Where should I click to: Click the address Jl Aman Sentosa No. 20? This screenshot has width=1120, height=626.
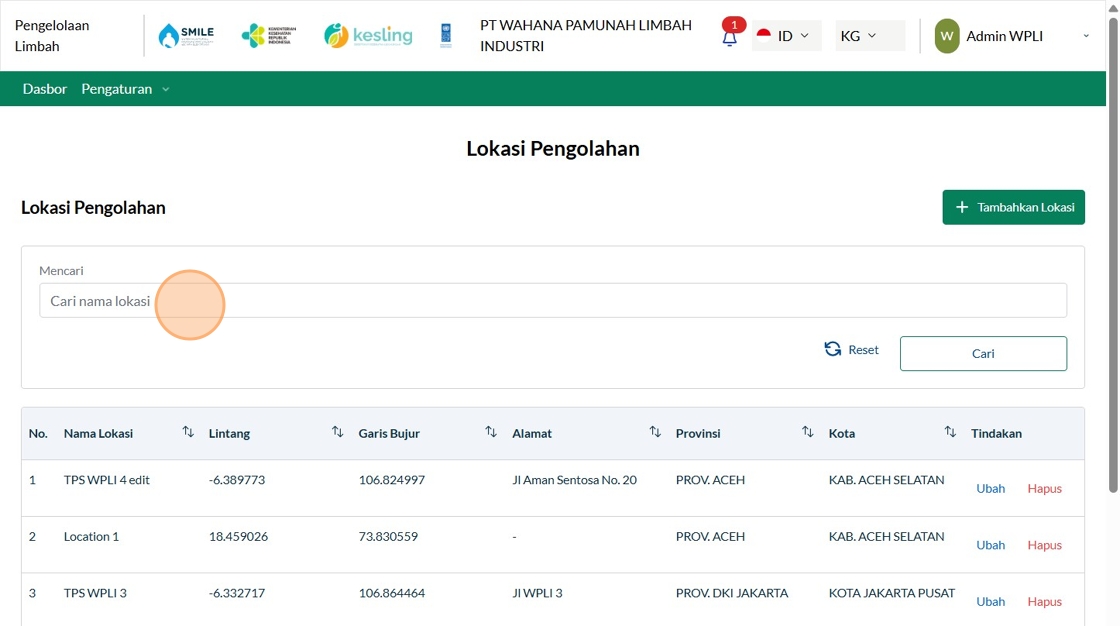pyautogui.click(x=574, y=480)
